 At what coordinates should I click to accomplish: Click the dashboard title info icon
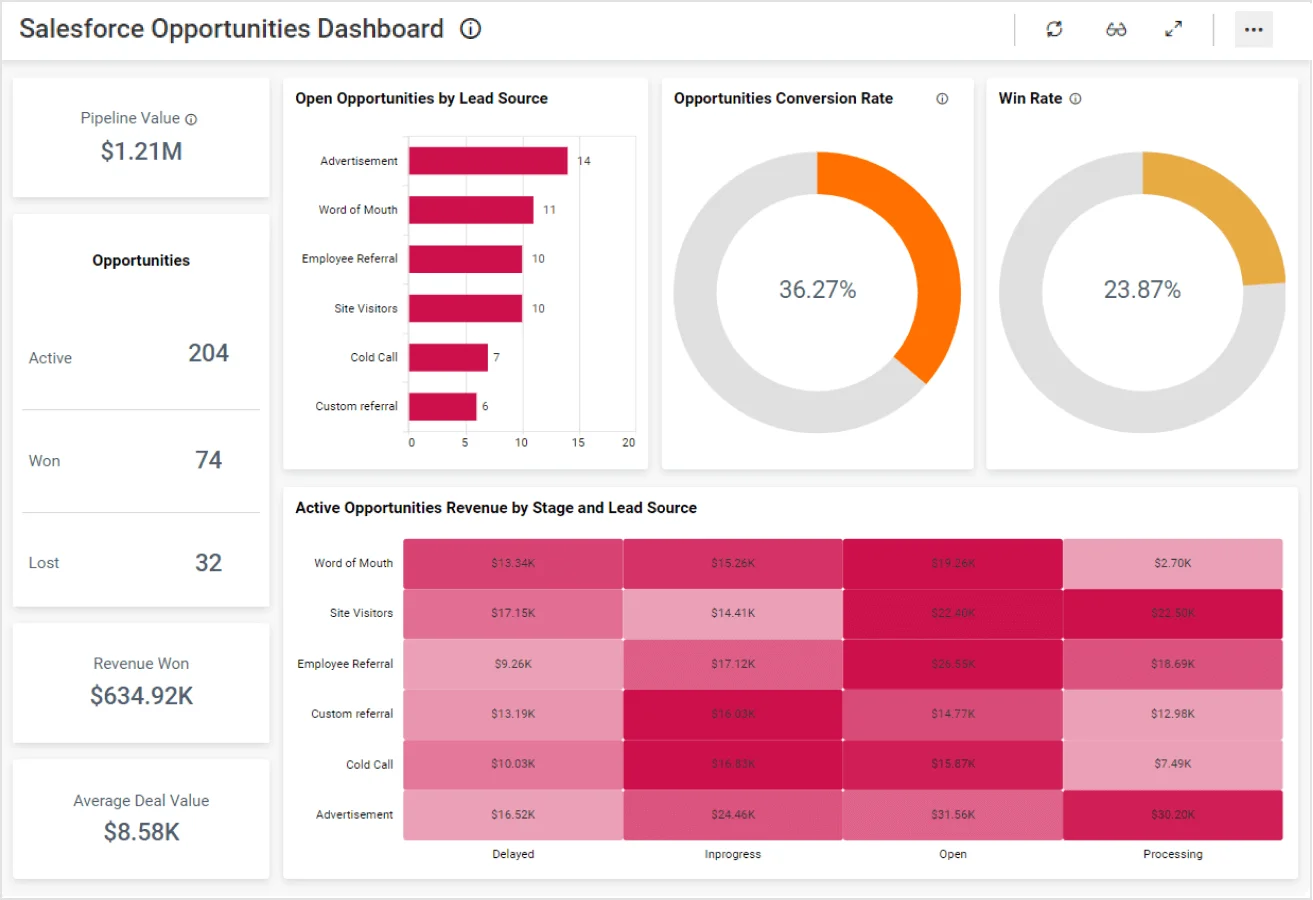470,29
